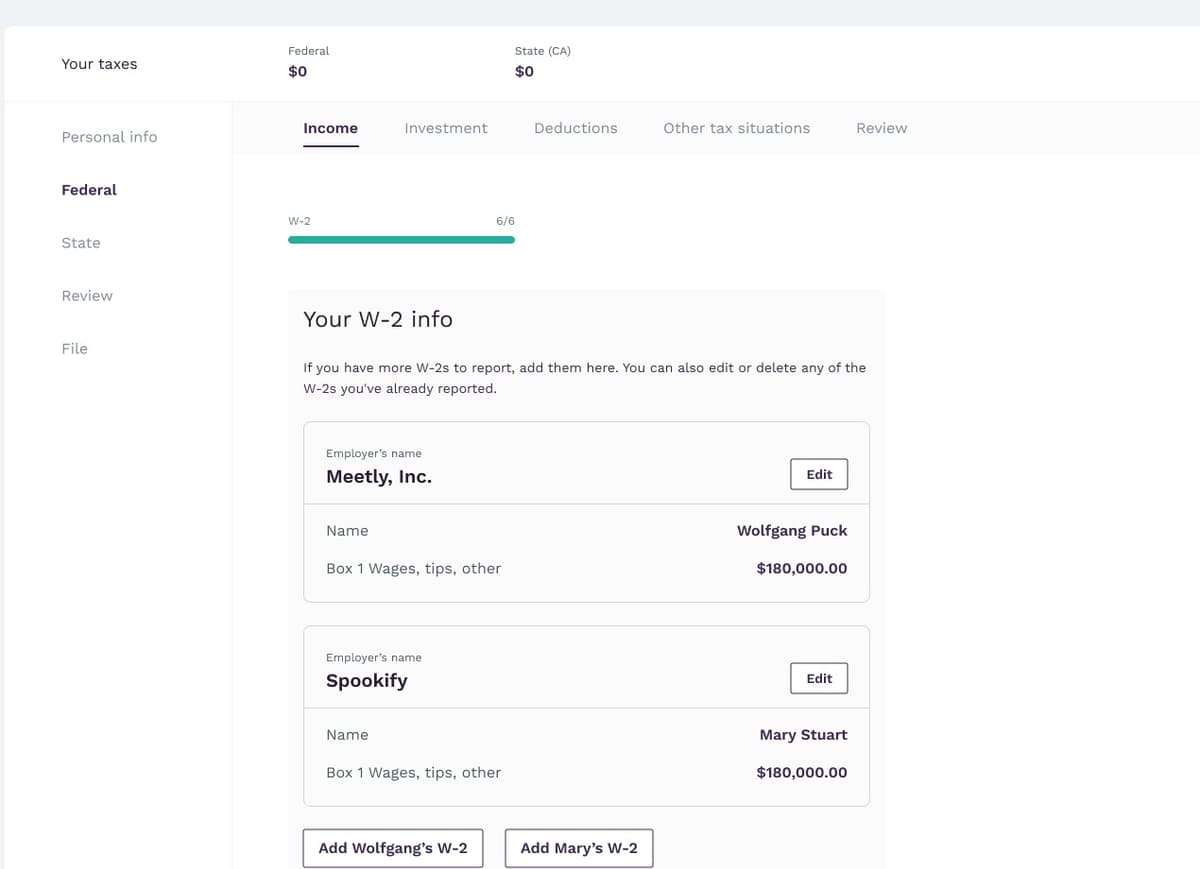
Task: Add Wolfgang's W-2
Action: (393, 847)
